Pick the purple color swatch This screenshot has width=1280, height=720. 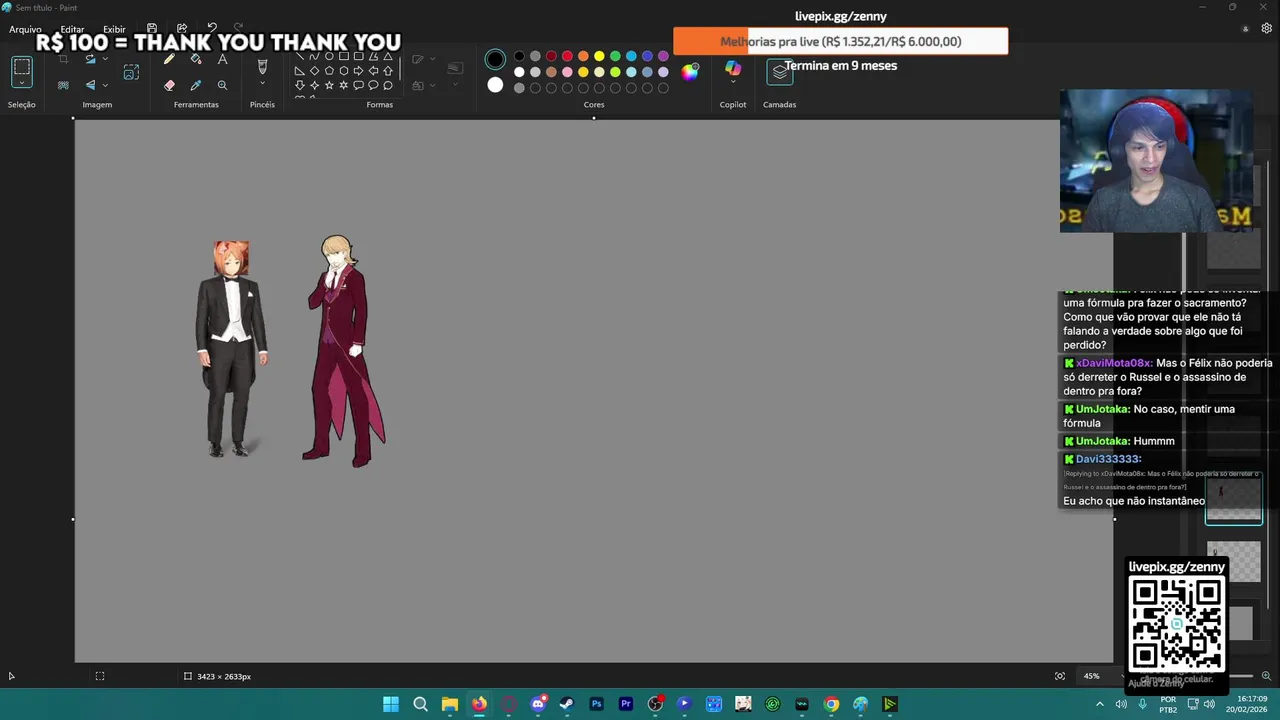tap(663, 56)
